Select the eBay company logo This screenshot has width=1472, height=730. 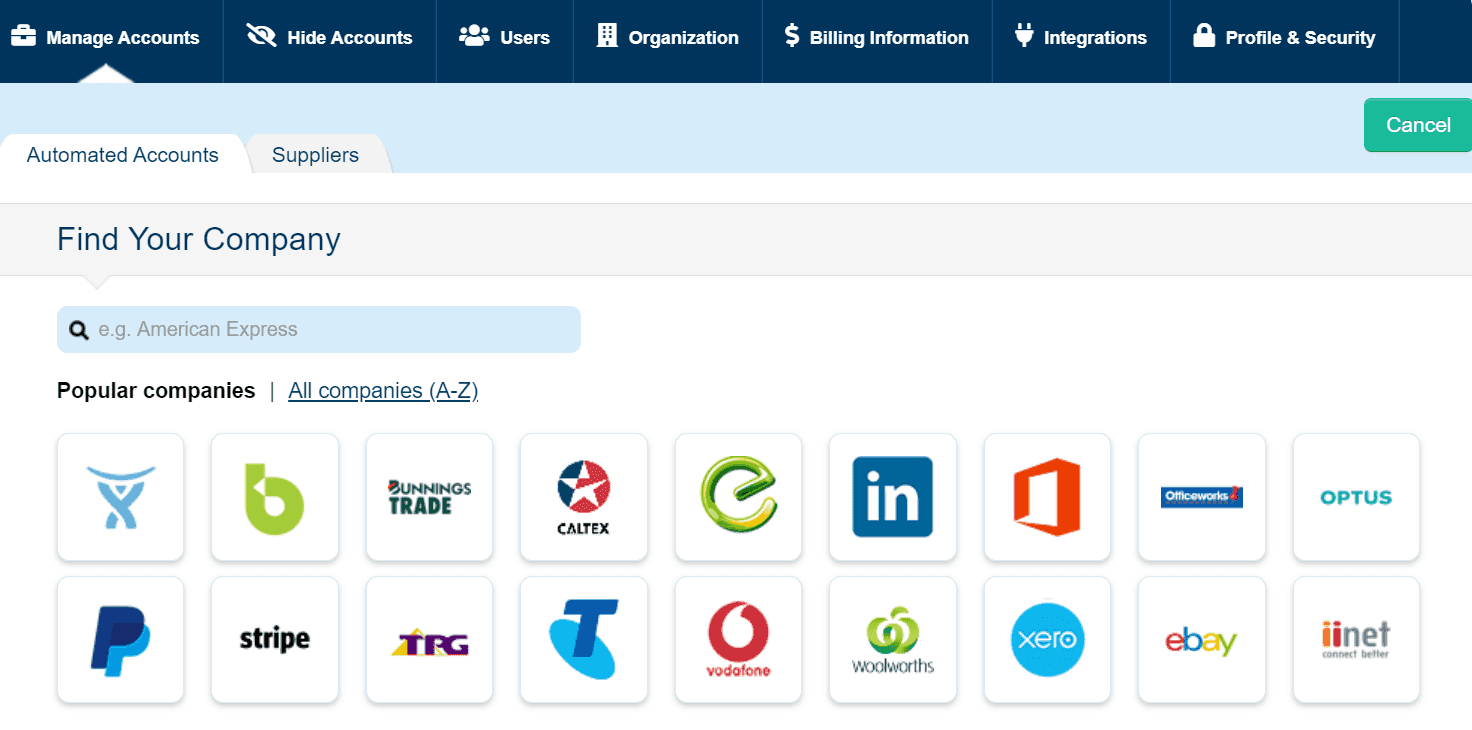coord(1201,640)
